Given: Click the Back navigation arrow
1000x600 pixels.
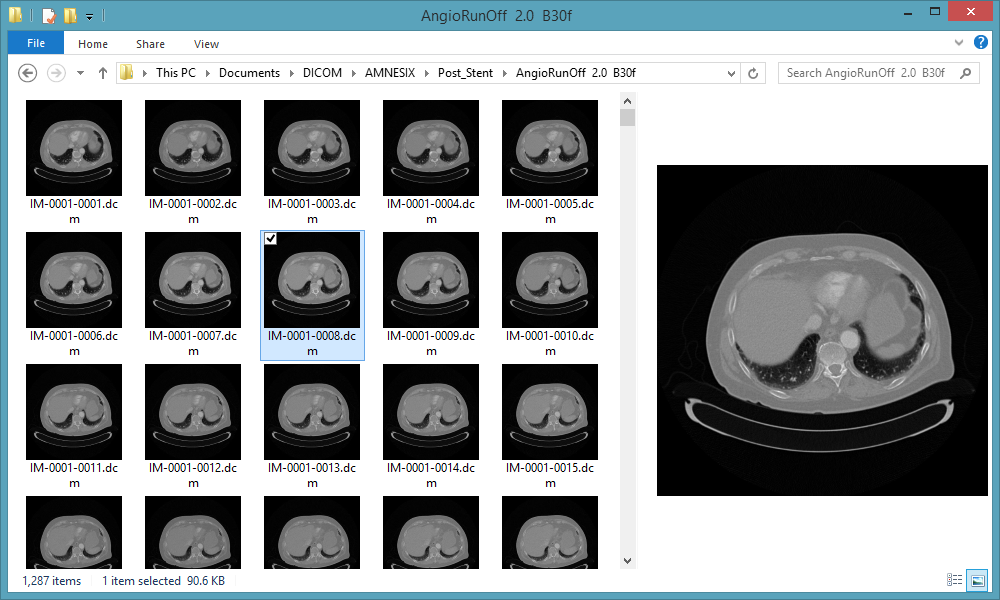Looking at the screenshot, I should coord(28,73).
